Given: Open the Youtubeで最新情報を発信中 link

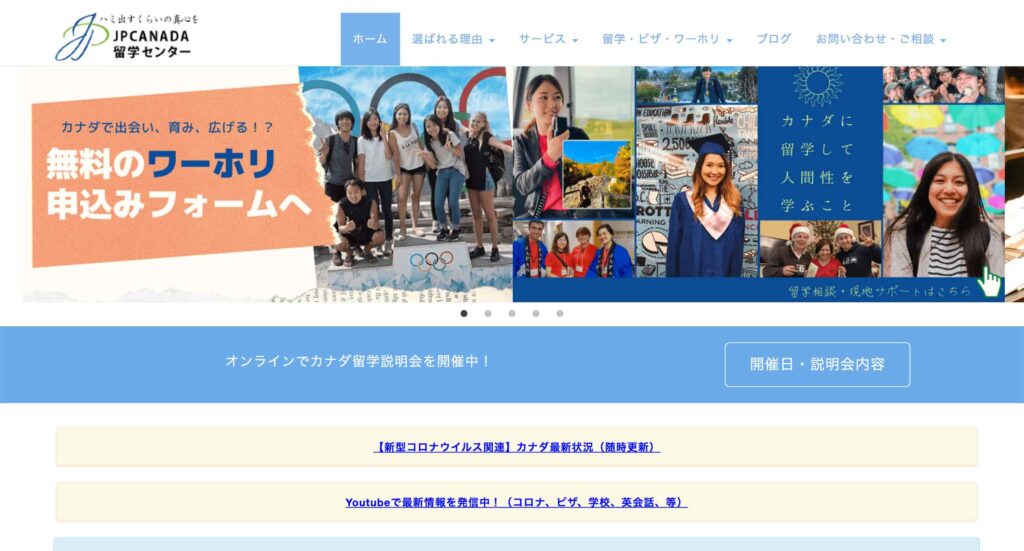Looking at the screenshot, I should [x=516, y=502].
